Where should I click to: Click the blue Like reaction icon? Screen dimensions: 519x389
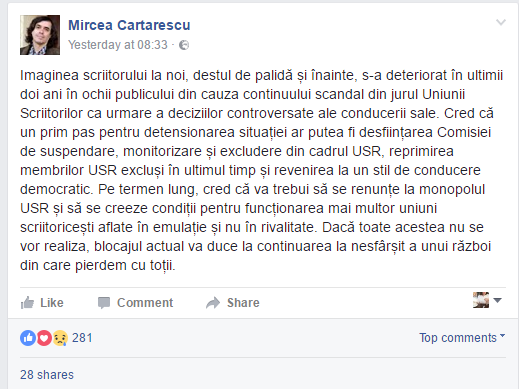click(28, 338)
